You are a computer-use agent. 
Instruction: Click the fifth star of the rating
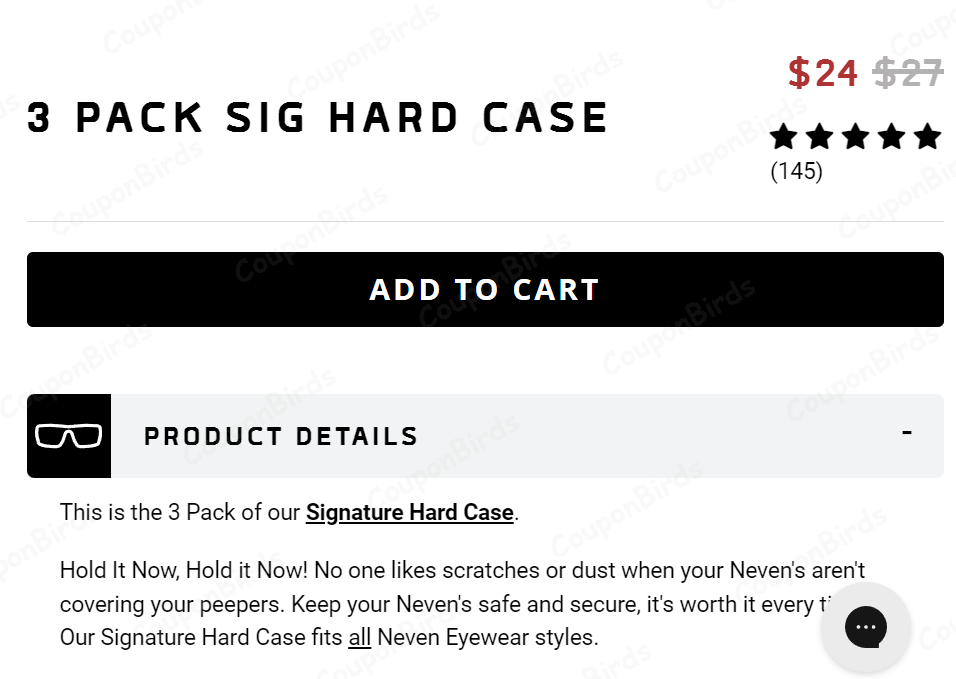click(x=930, y=136)
